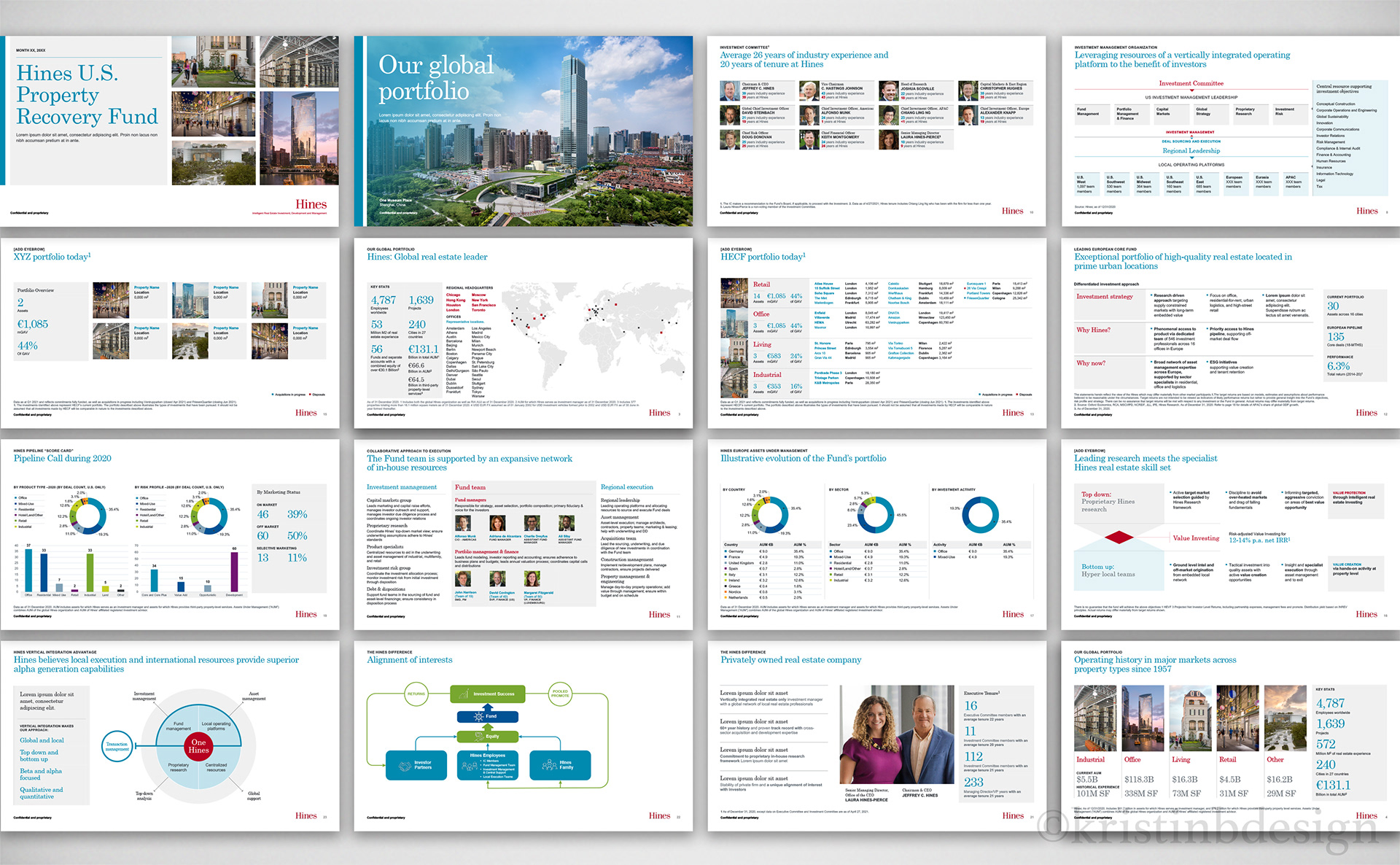Click the Returns circle label

click(416, 694)
